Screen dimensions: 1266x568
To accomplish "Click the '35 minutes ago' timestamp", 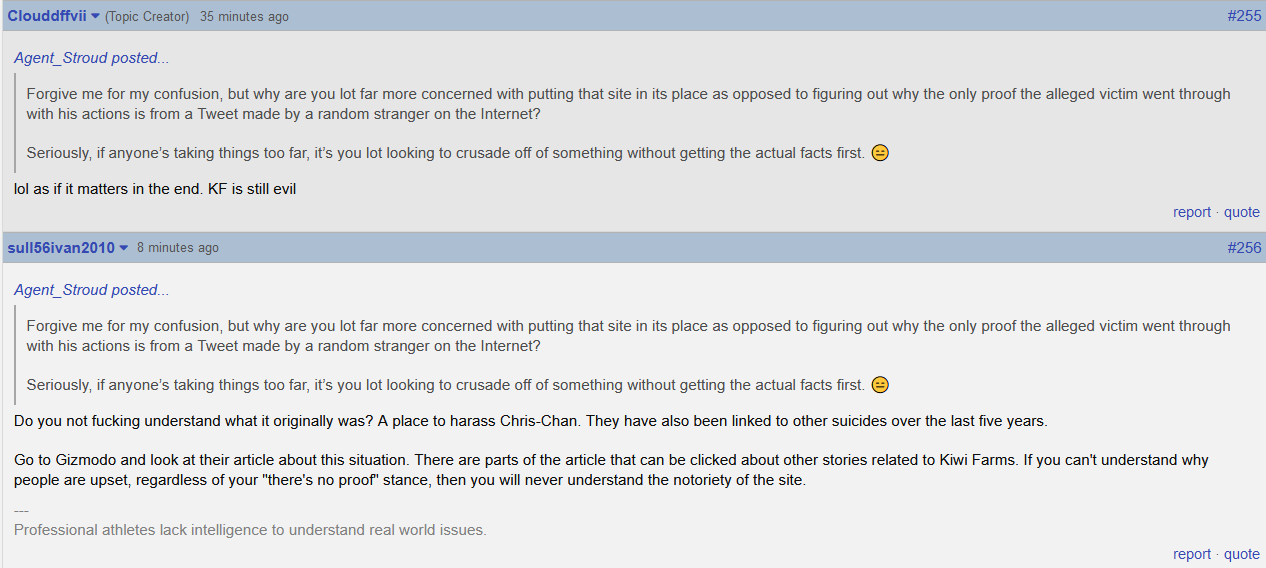I will [x=244, y=17].
